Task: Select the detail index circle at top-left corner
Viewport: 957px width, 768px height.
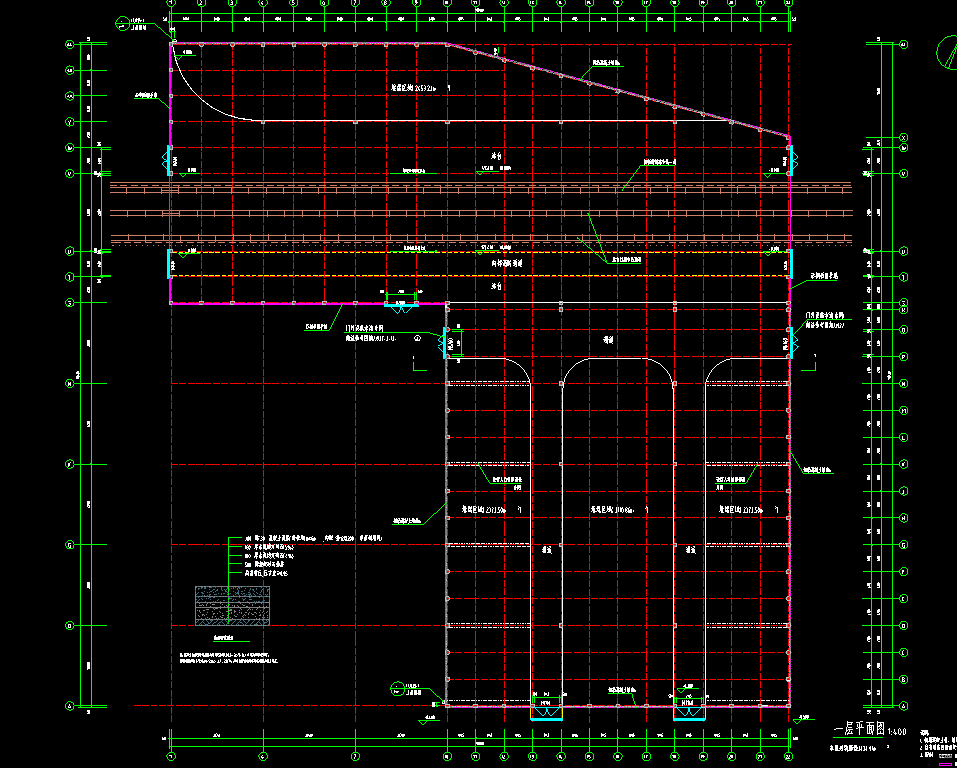Action: [124, 21]
